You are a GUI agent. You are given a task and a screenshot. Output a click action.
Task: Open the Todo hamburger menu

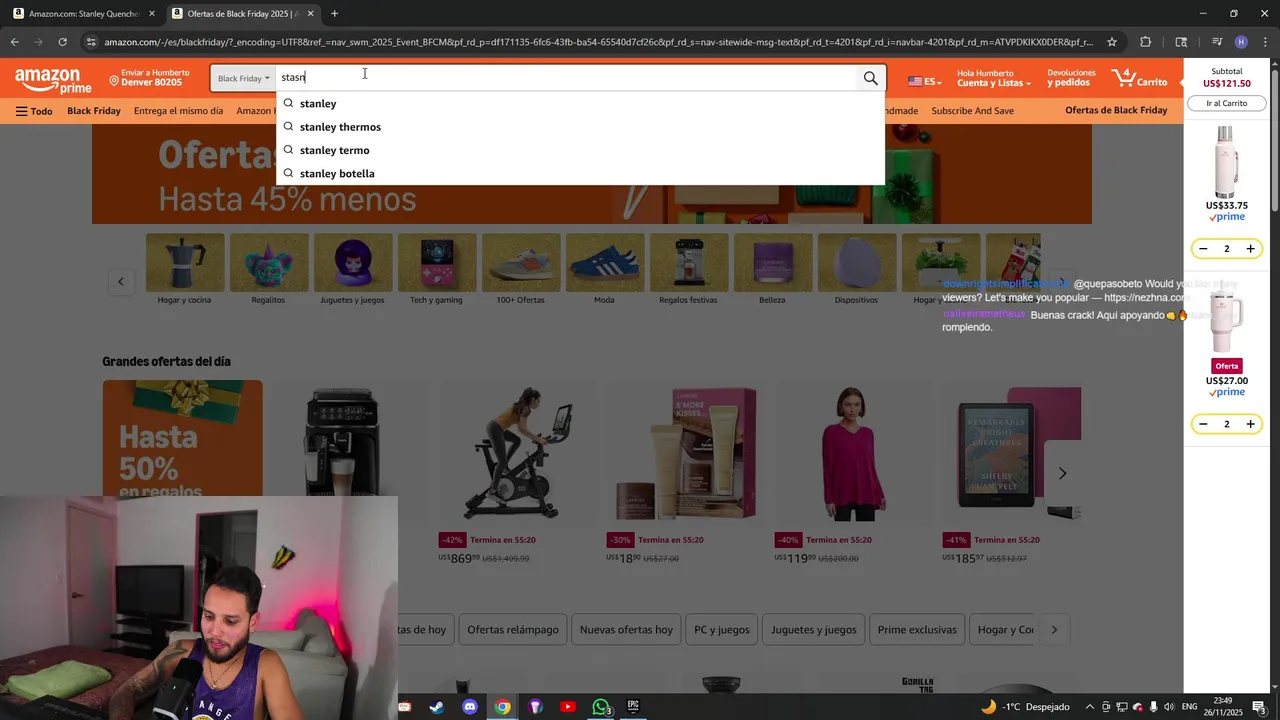(34, 111)
